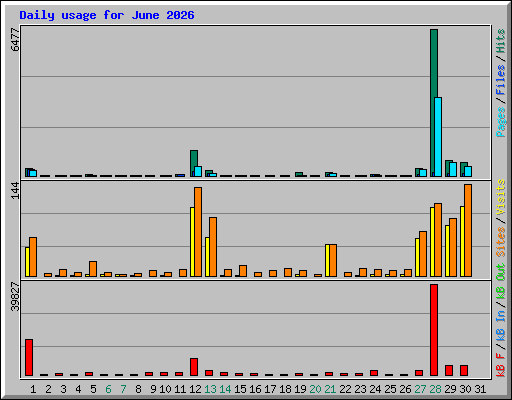Click green weekend day label 7
This screenshot has height=400, width=512.
[123, 389]
